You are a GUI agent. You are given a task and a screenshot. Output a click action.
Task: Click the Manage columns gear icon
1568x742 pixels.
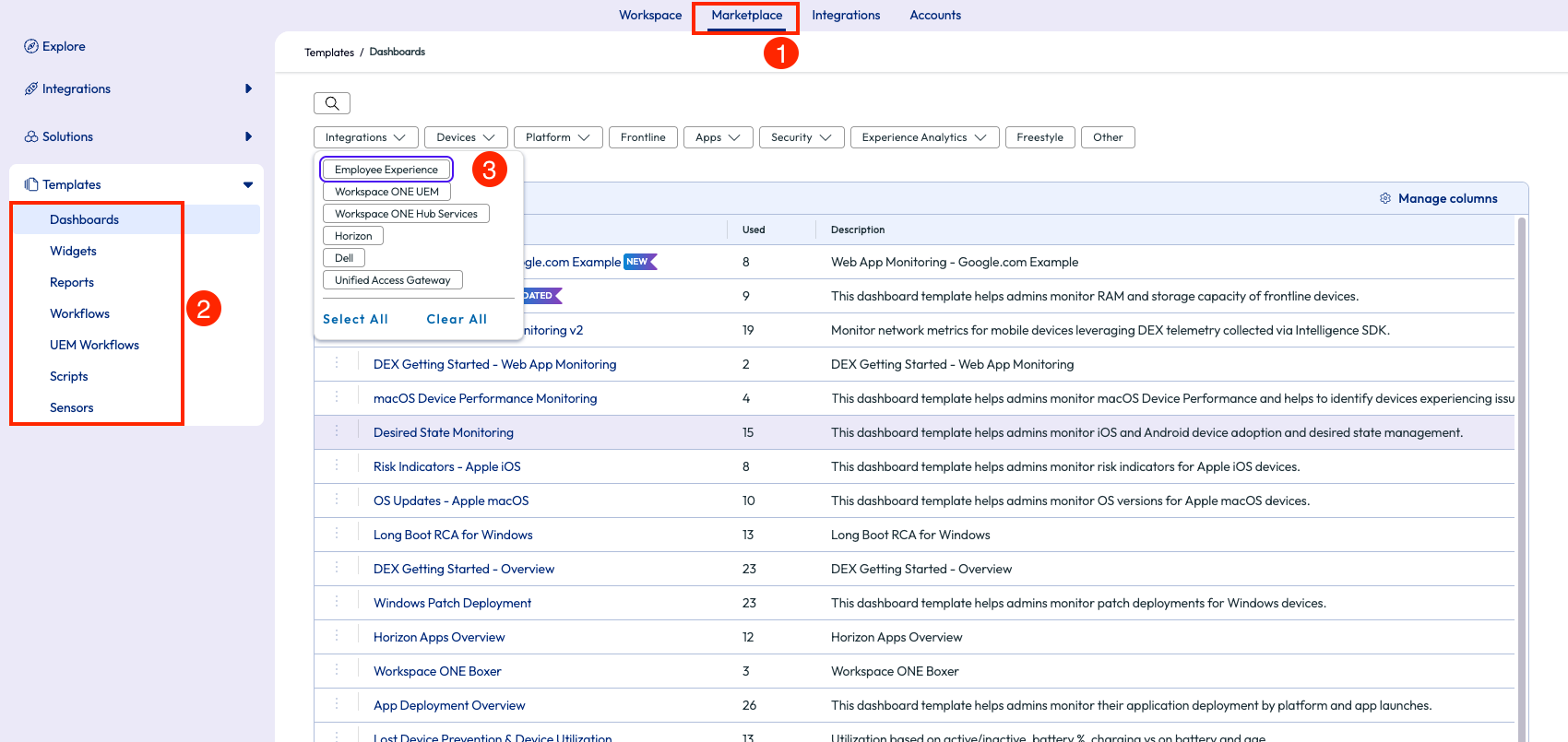[x=1384, y=198]
